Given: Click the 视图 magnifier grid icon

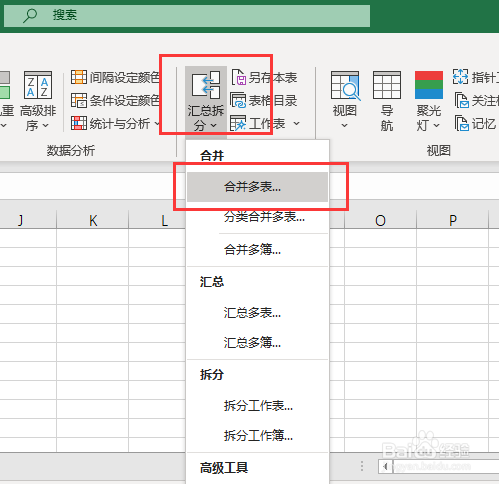Looking at the screenshot, I should (345, 85).
